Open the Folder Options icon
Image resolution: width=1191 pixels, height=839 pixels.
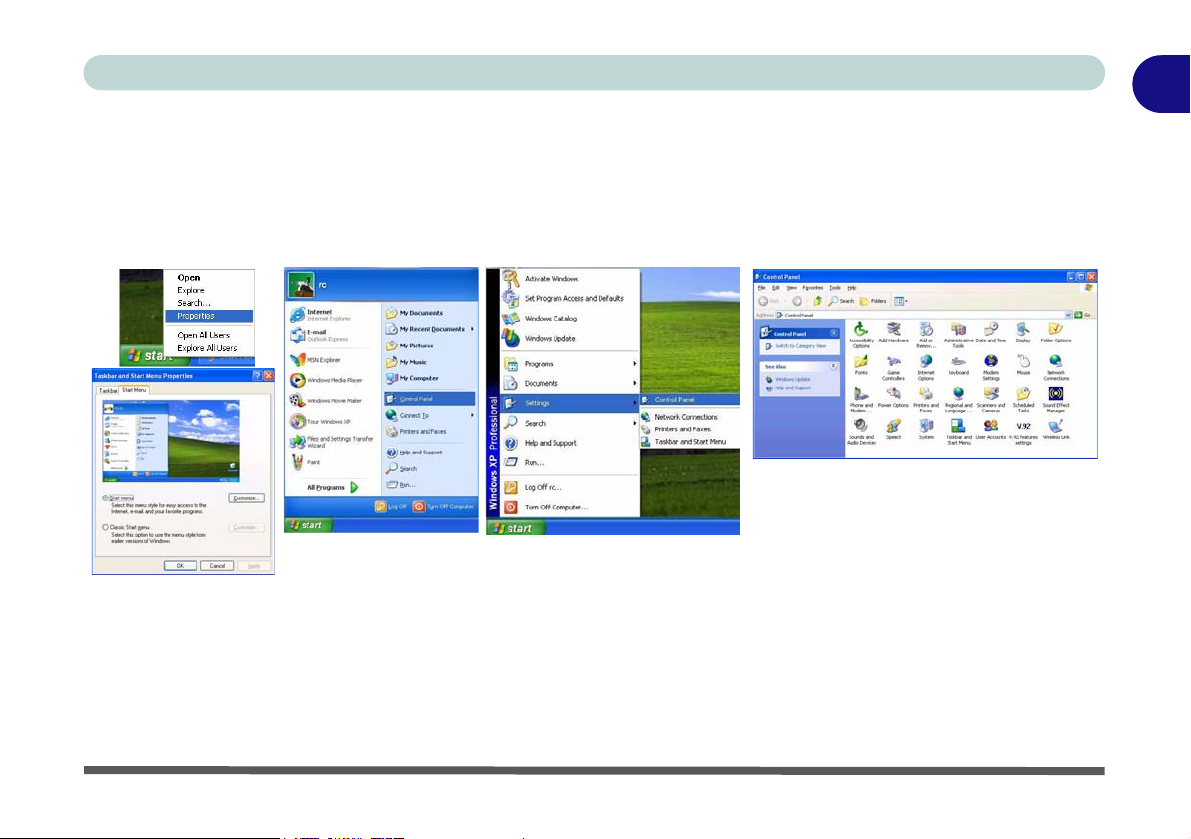(x=1055, y=333)
